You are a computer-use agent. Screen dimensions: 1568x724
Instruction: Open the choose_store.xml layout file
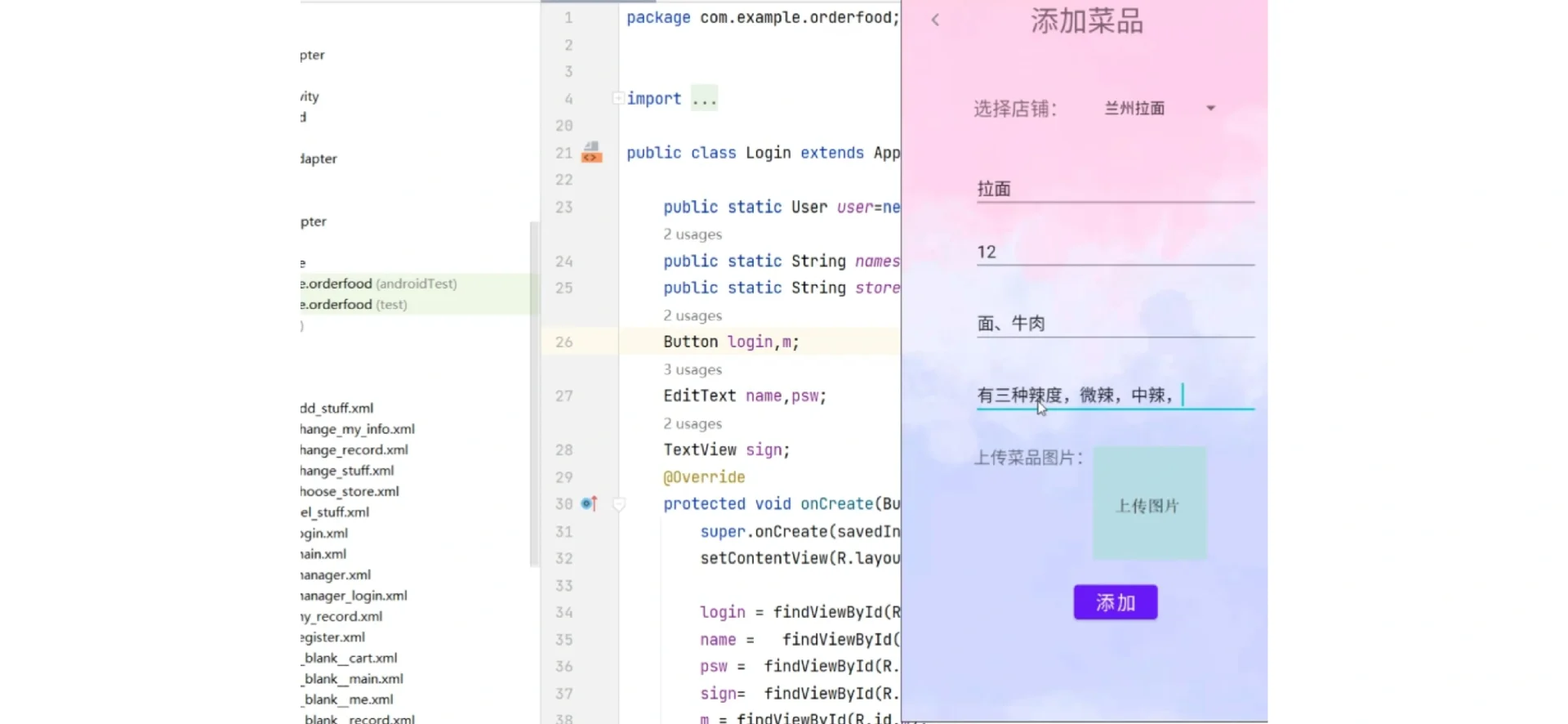pos(350,491)
